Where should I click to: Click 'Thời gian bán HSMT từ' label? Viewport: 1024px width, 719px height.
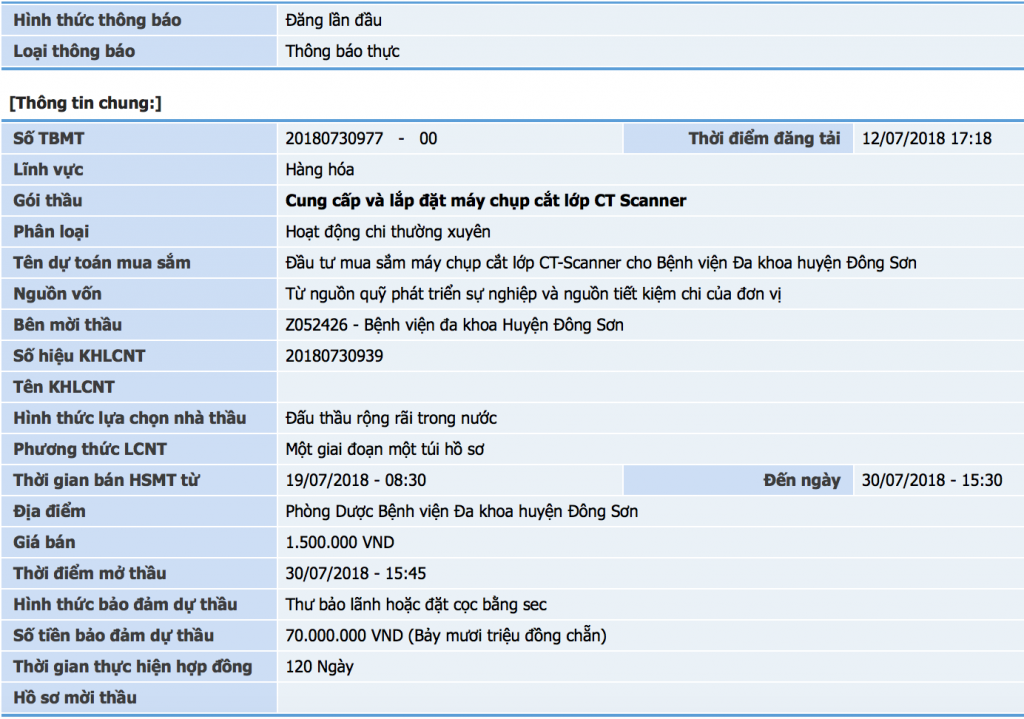pos(106,480)
